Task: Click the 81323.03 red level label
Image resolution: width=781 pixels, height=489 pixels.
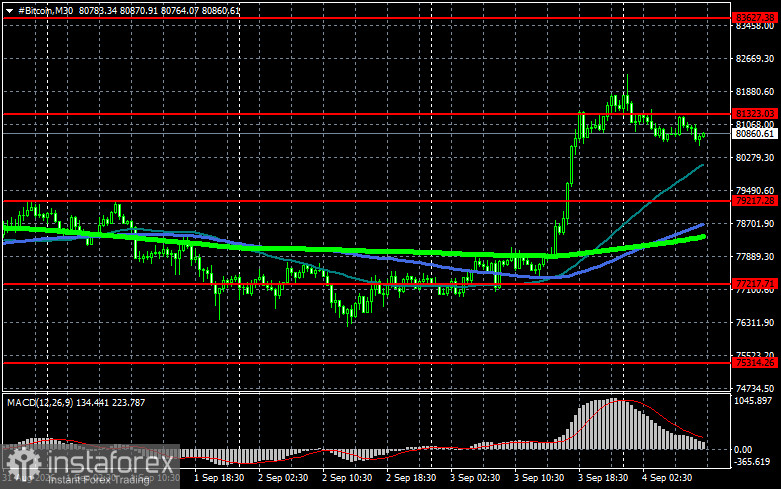Action: pos(755,114)
